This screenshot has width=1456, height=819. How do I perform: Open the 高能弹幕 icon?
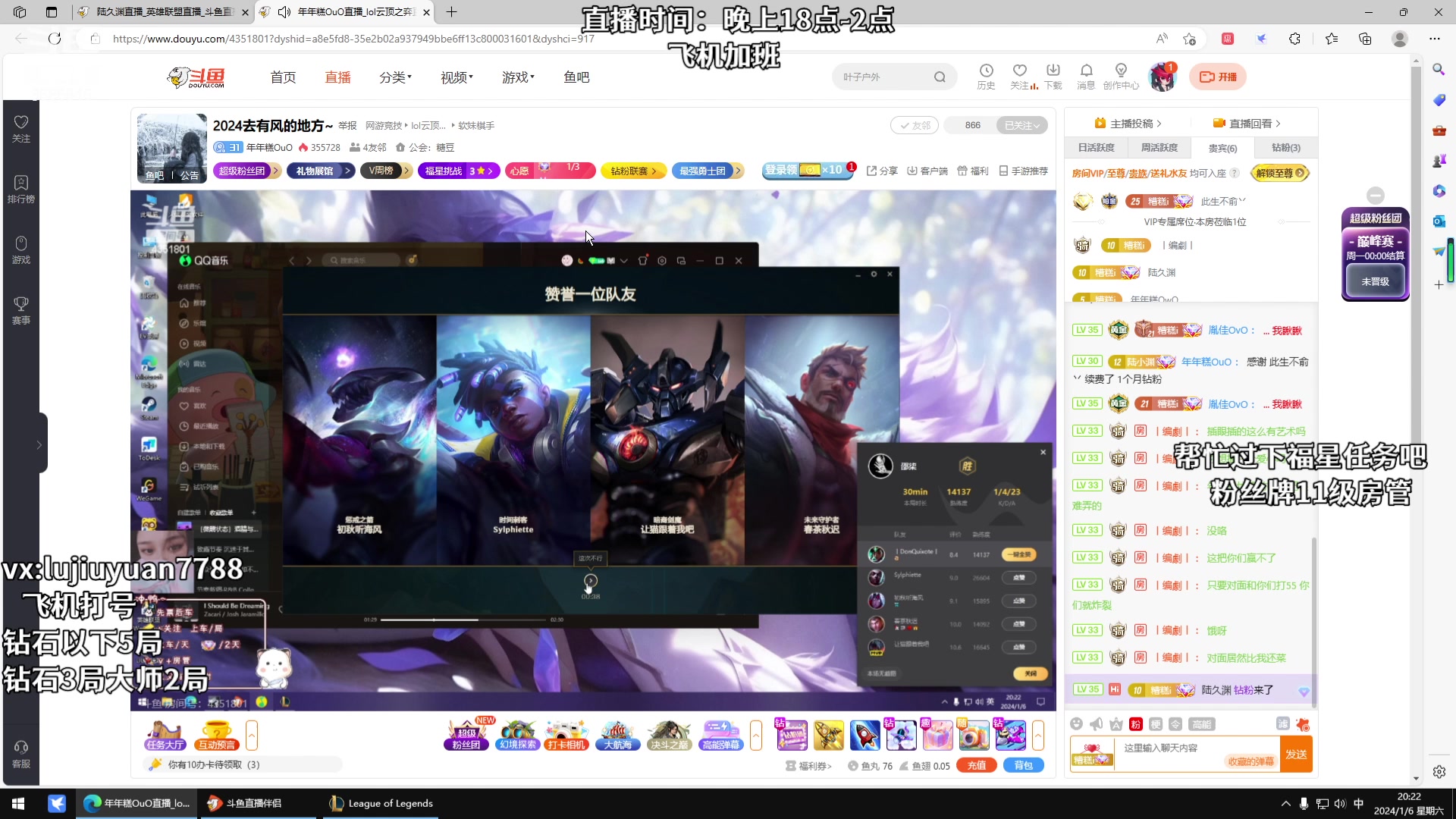point(720,736)
